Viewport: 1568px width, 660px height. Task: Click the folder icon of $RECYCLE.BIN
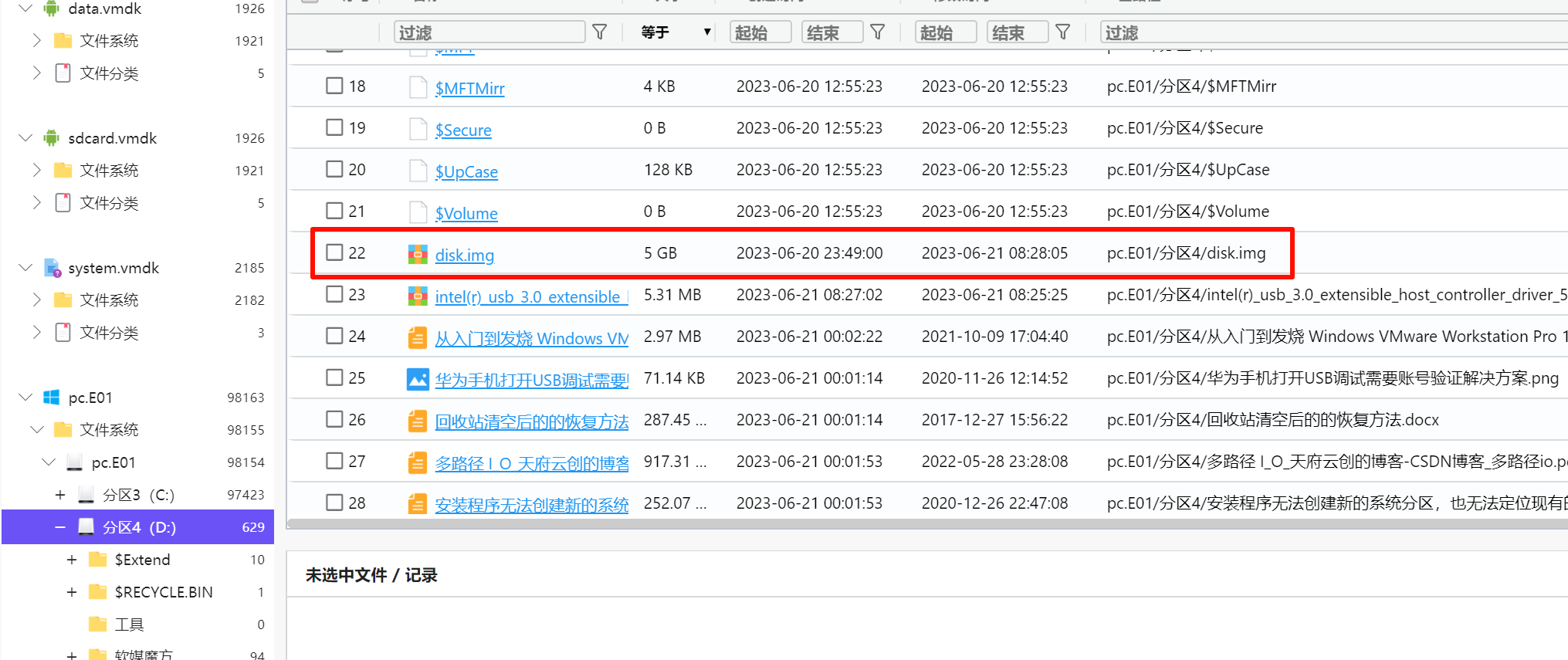click(x=98, y=591)
